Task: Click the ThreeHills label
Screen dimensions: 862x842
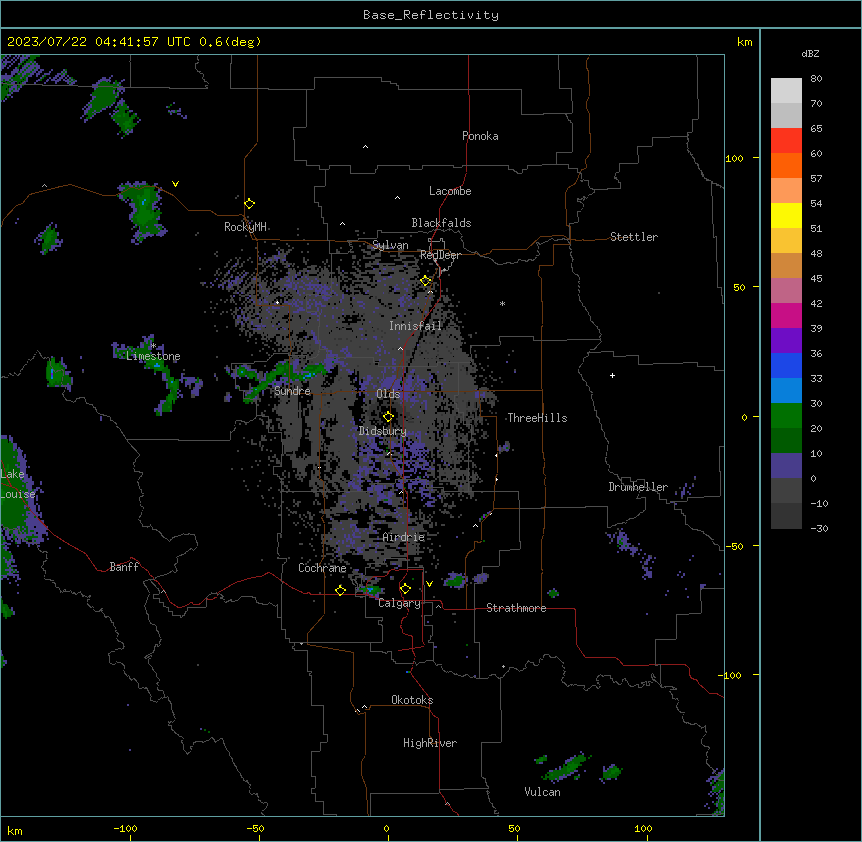Action: [x=537, y=418]
